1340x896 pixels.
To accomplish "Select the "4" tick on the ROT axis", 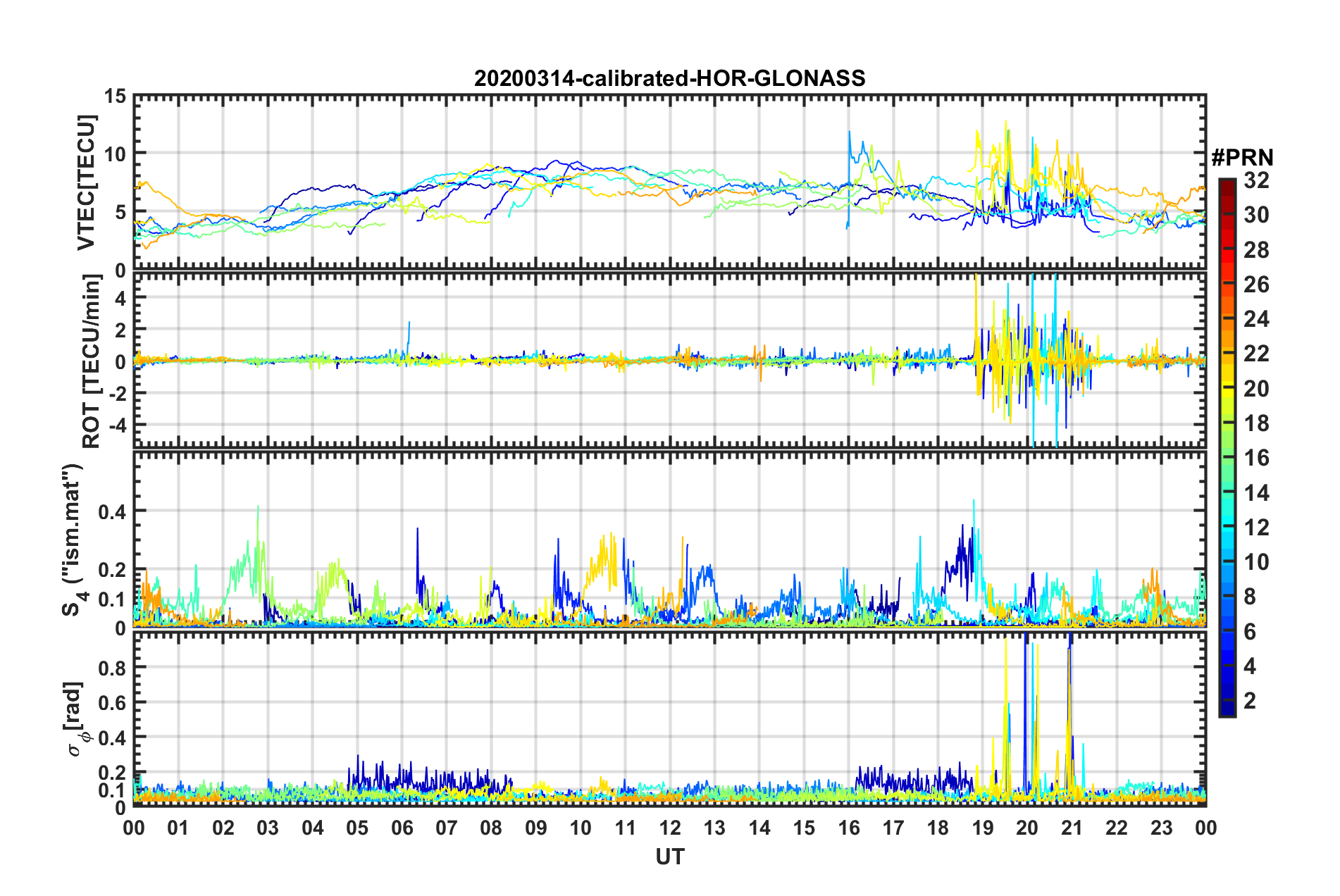I will click(121, 299).
